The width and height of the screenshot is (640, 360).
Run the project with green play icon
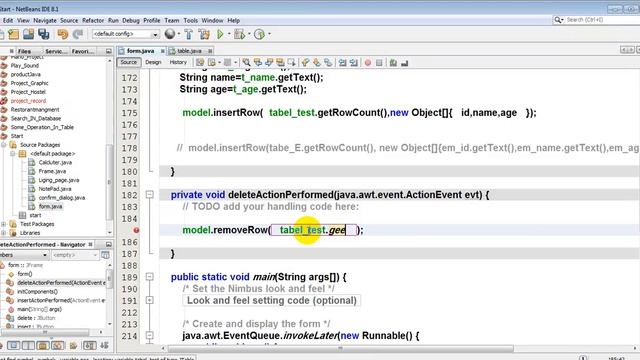(220, 34)
